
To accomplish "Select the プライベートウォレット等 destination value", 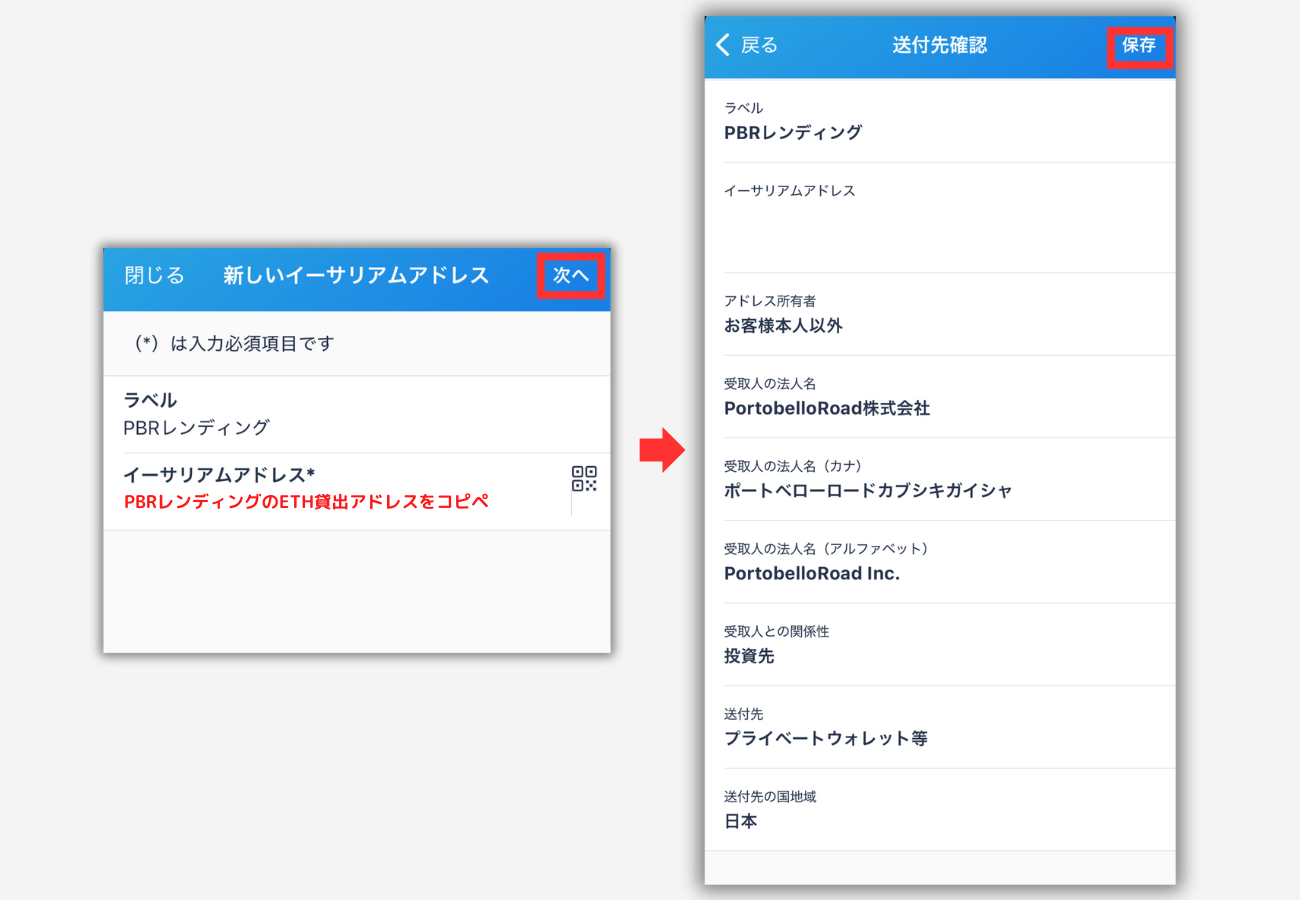I will 826,738.
